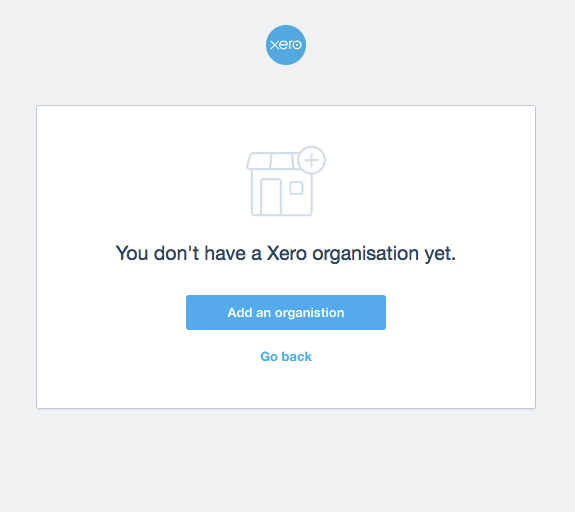Click the circle surrounding the plus sign

[311, 160]
